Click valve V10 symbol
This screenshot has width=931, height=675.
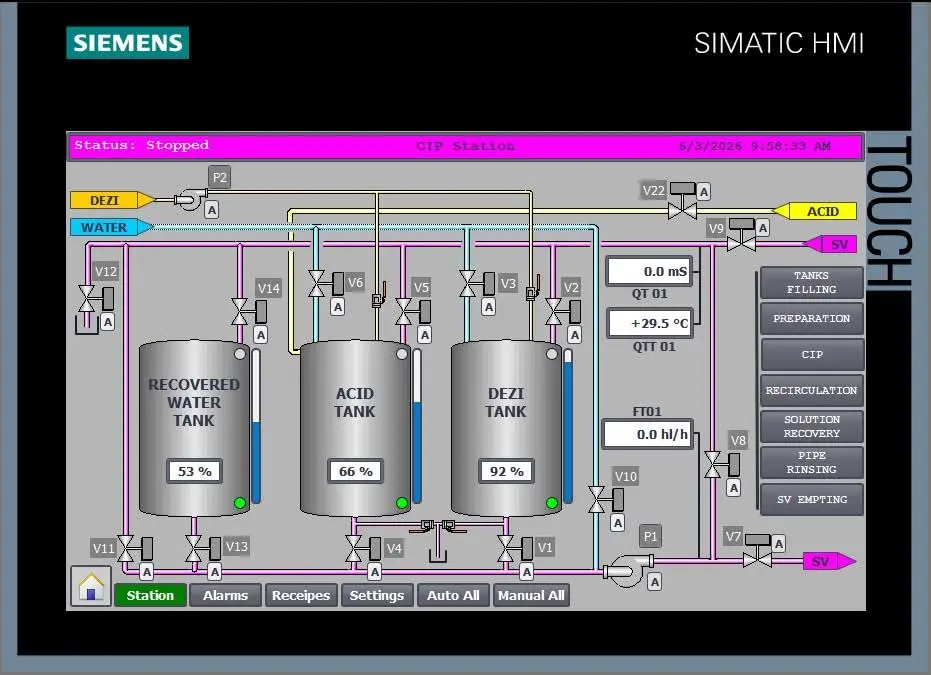[606, 500]
